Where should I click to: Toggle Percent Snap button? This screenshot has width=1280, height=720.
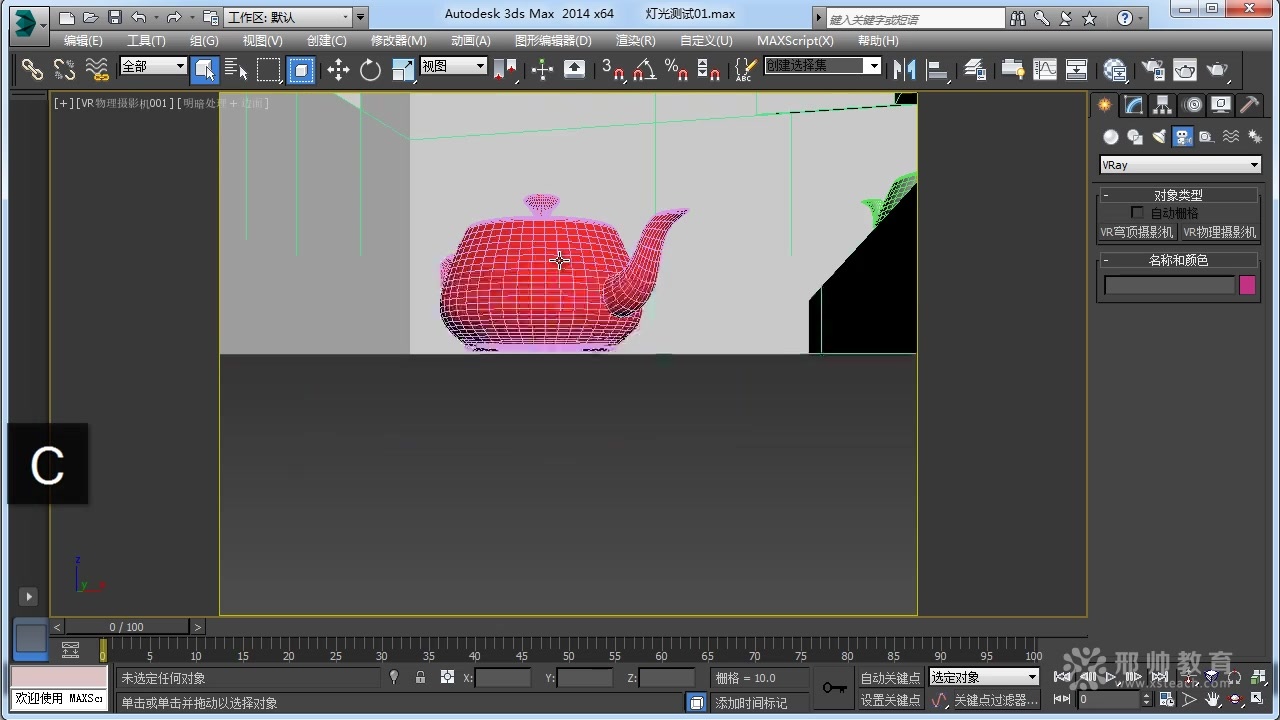click(676, 69)
